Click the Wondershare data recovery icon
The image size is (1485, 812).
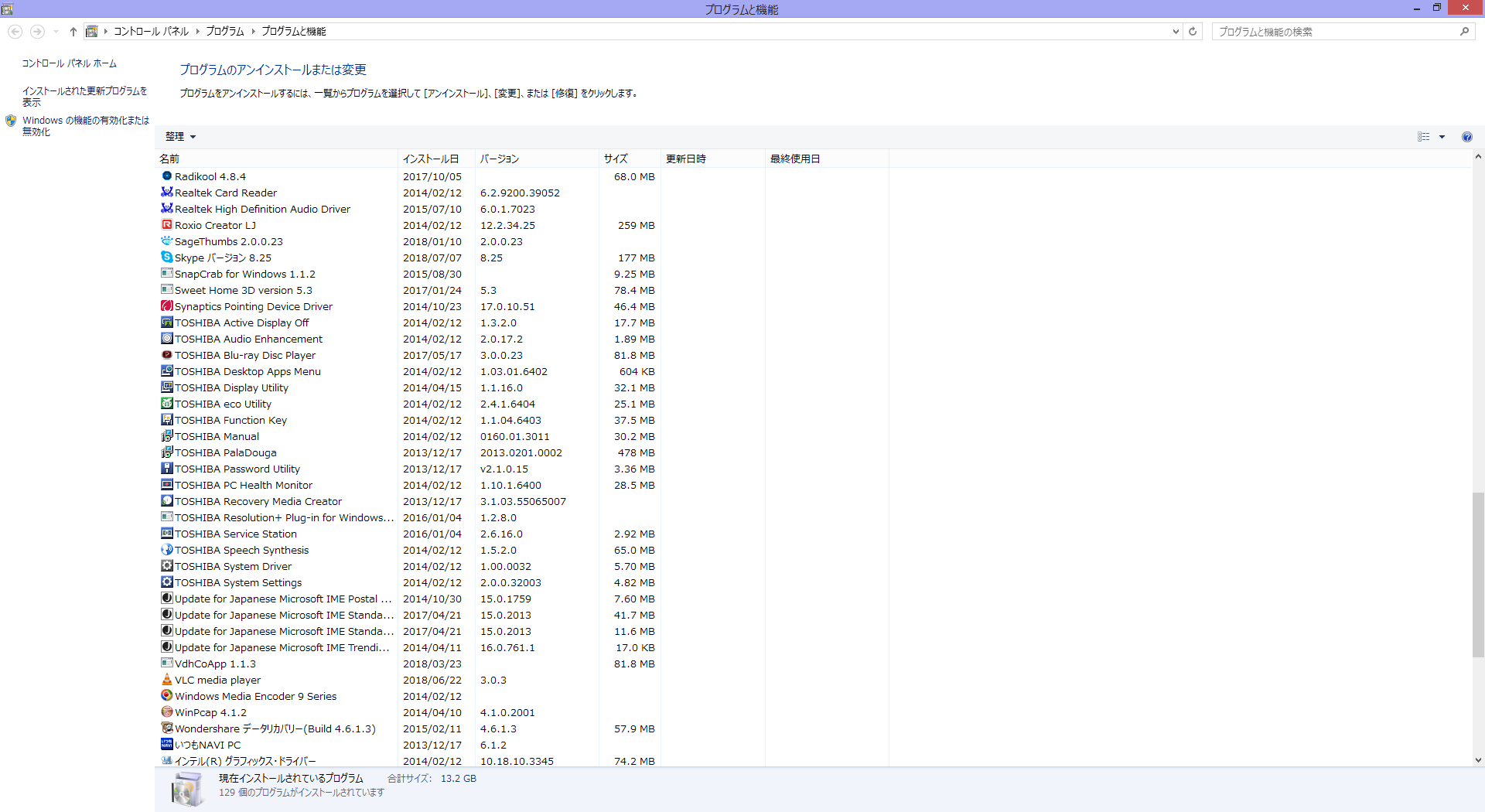pos(166,728)
